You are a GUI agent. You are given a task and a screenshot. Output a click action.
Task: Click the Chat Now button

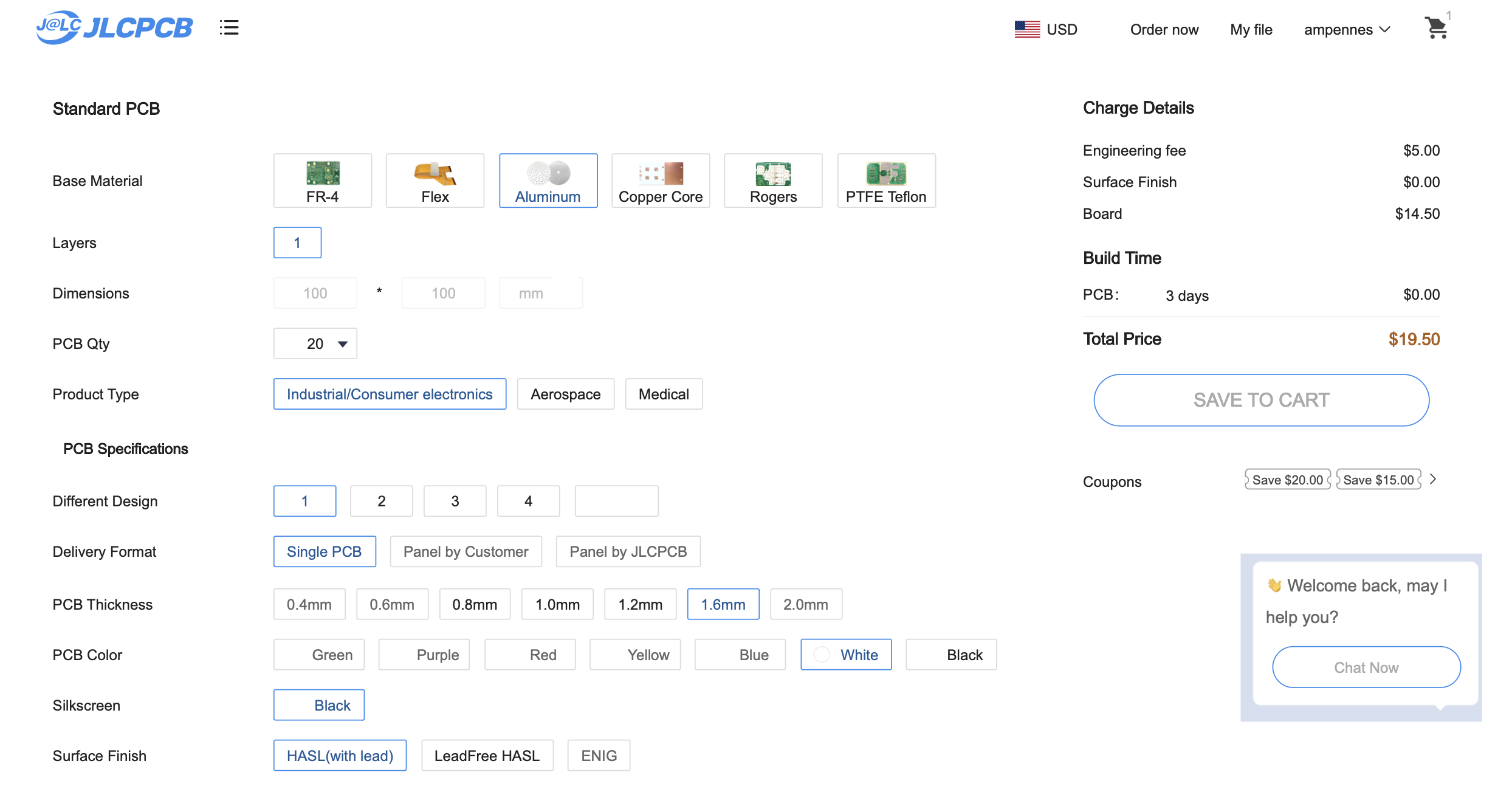(x=1366, y=667)
